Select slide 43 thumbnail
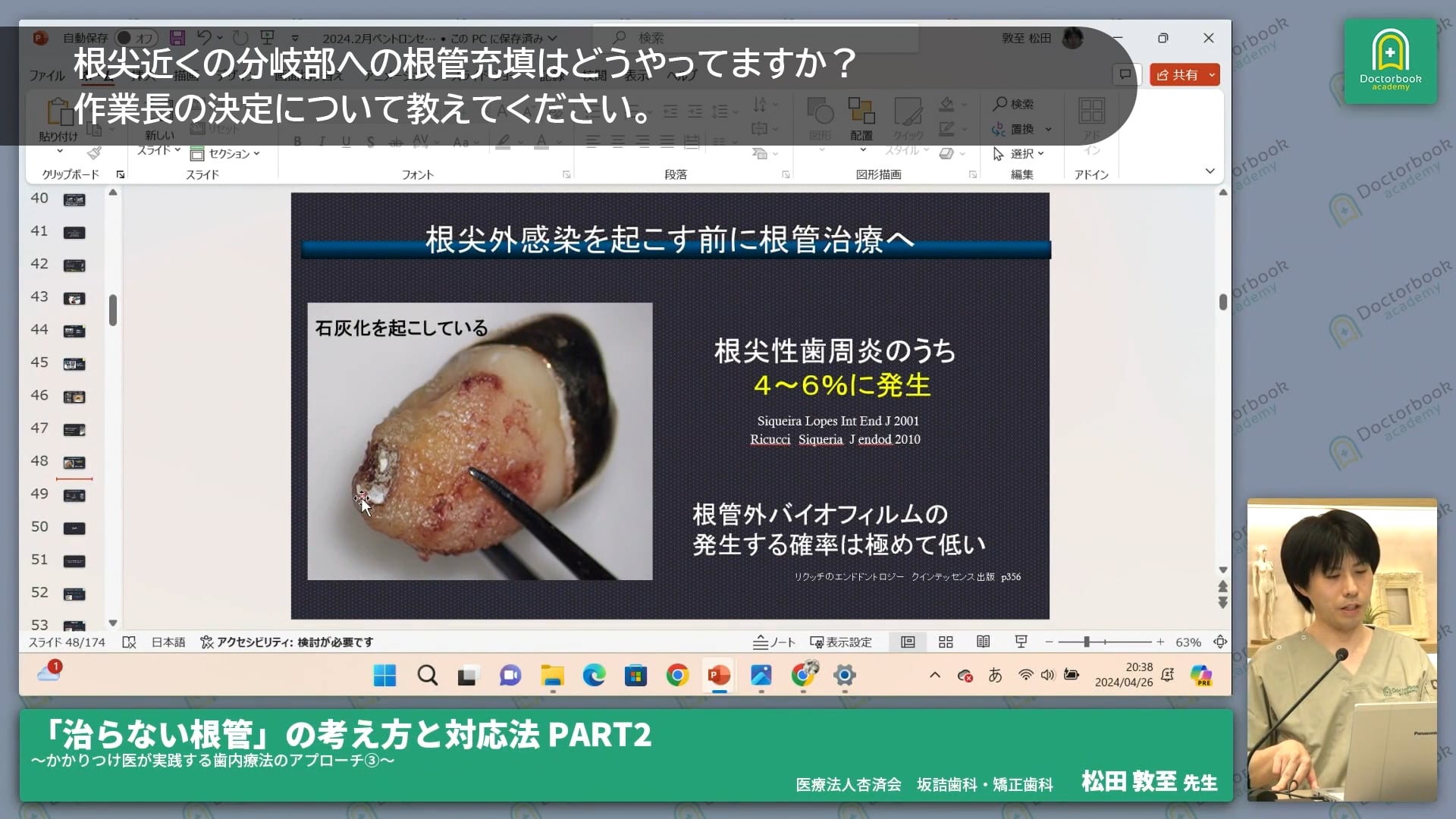Image resolution: width=1456 pixels, height=819 pixels. click(x=74, y=299)
